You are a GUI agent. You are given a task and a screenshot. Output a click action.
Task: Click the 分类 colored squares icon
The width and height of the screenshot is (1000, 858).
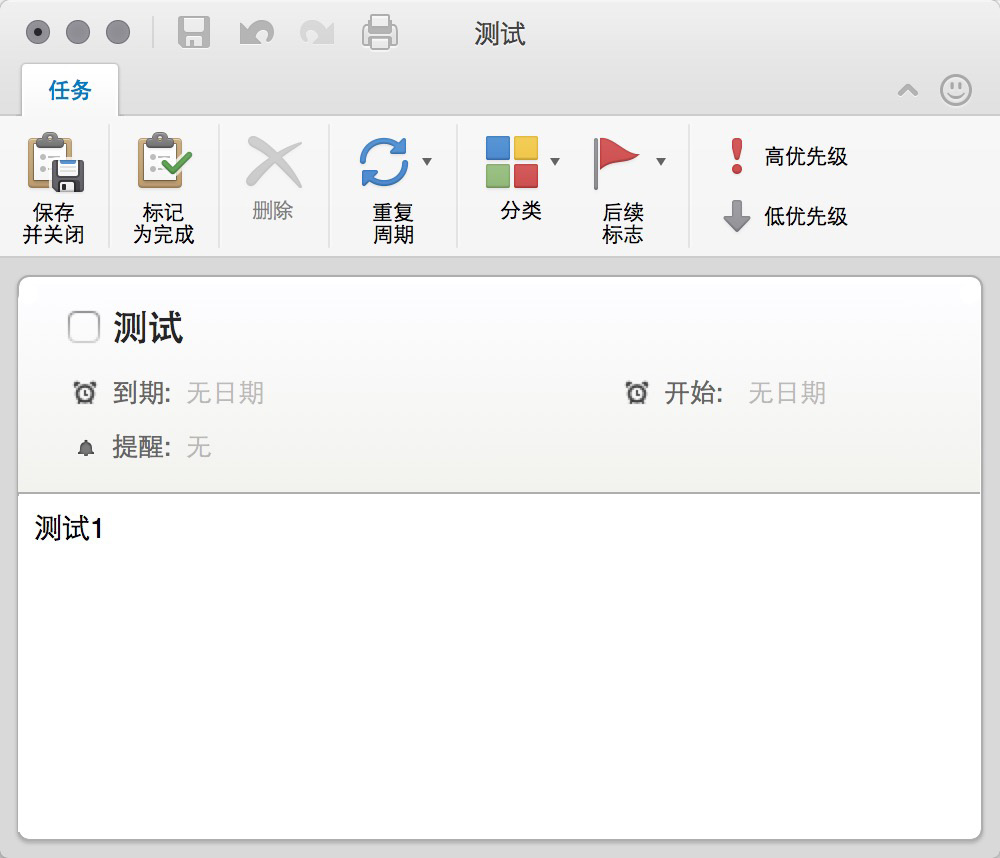(x=511, y=161)
